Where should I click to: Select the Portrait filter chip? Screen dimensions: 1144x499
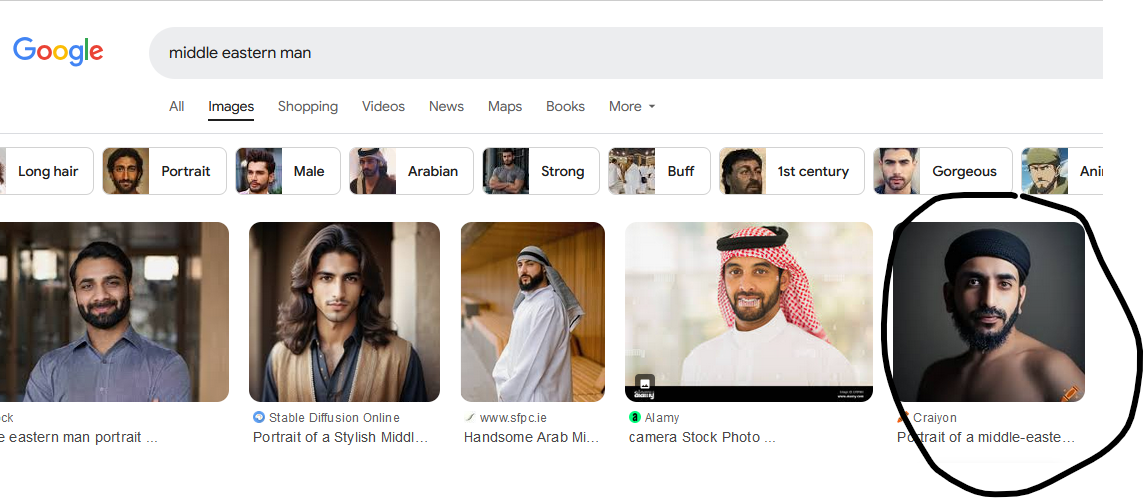click(166, 171)
